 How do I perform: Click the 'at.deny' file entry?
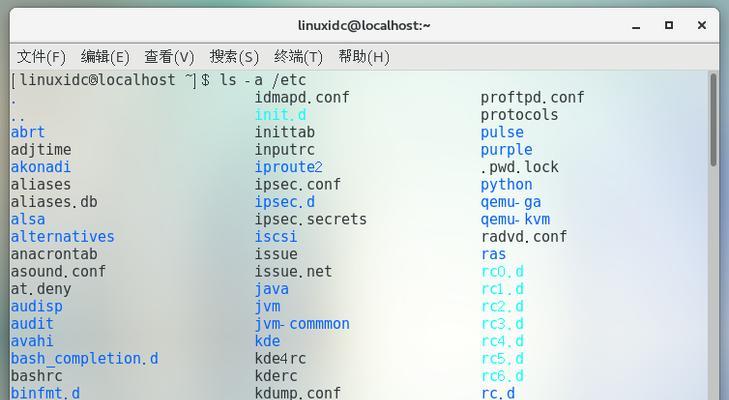[41, 289]
